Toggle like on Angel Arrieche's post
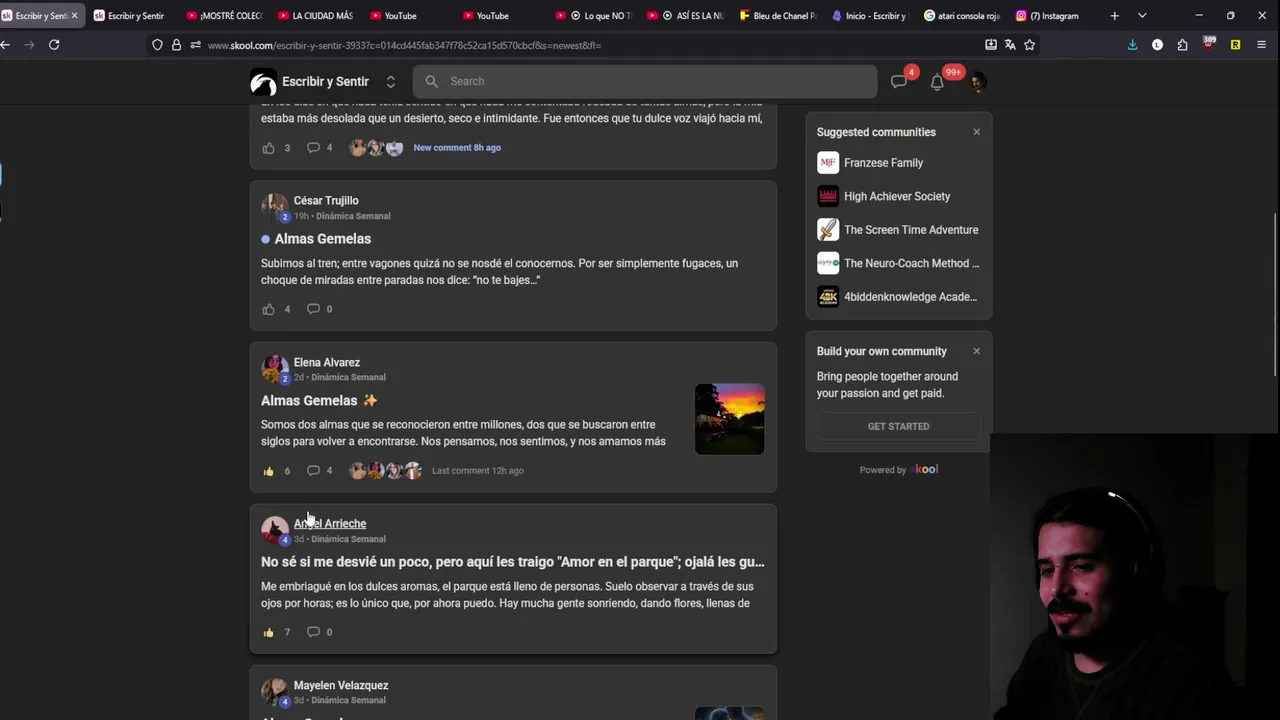 268,632
